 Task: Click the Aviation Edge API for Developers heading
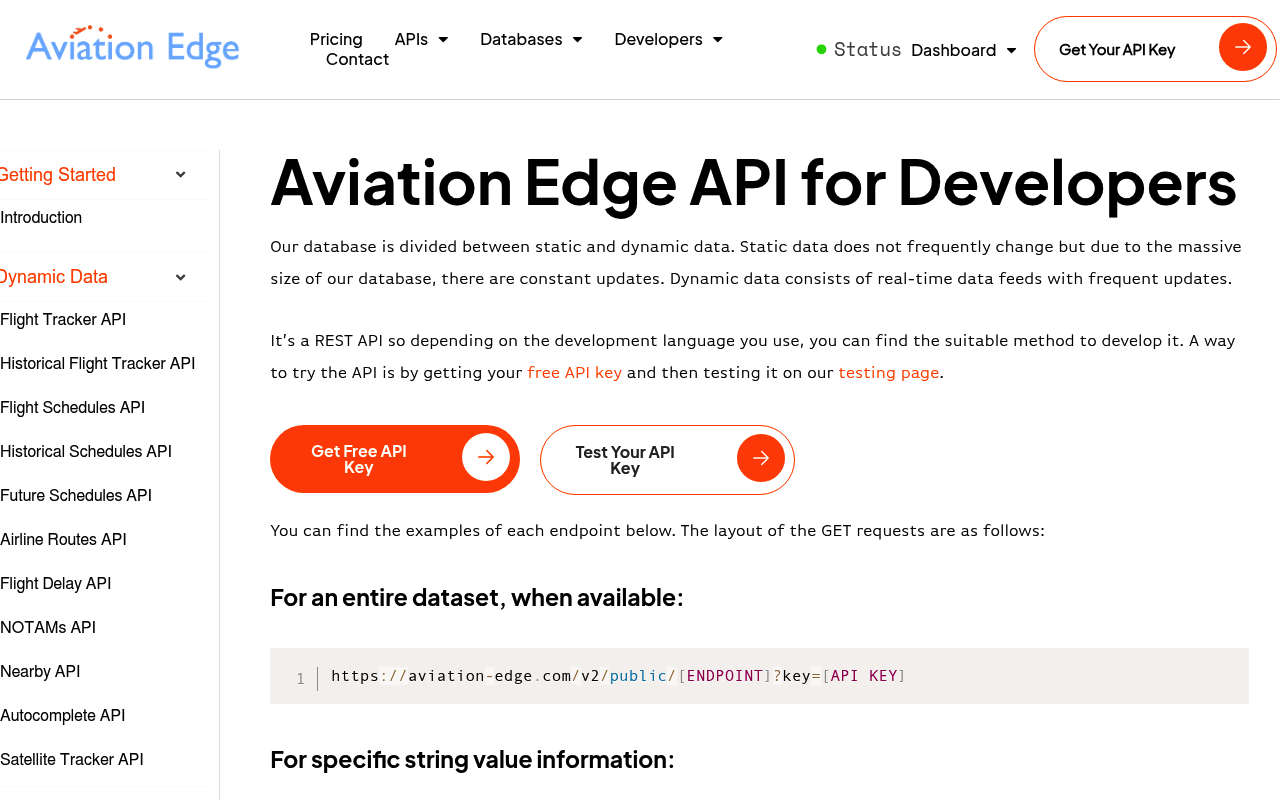click(754, 182)
